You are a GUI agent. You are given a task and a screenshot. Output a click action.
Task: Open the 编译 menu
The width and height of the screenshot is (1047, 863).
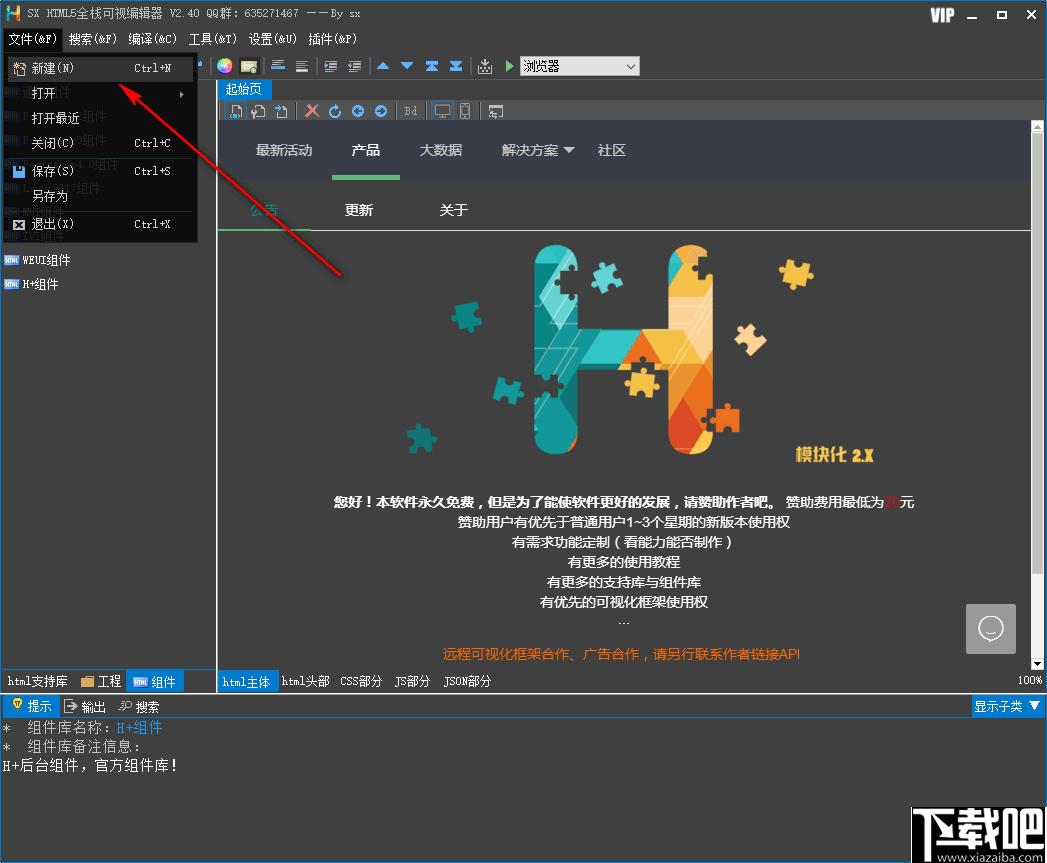tap(152, 39)
